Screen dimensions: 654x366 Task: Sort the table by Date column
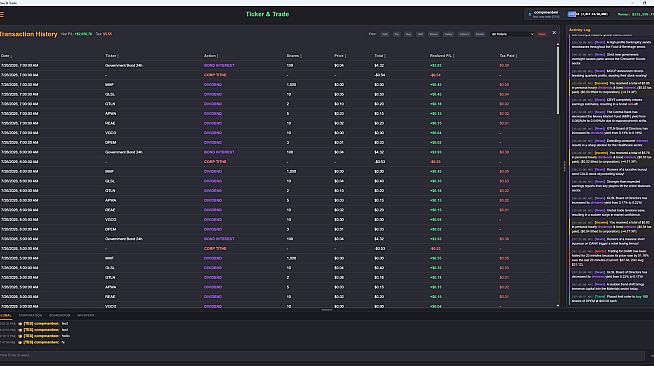(x=6, y=55)
